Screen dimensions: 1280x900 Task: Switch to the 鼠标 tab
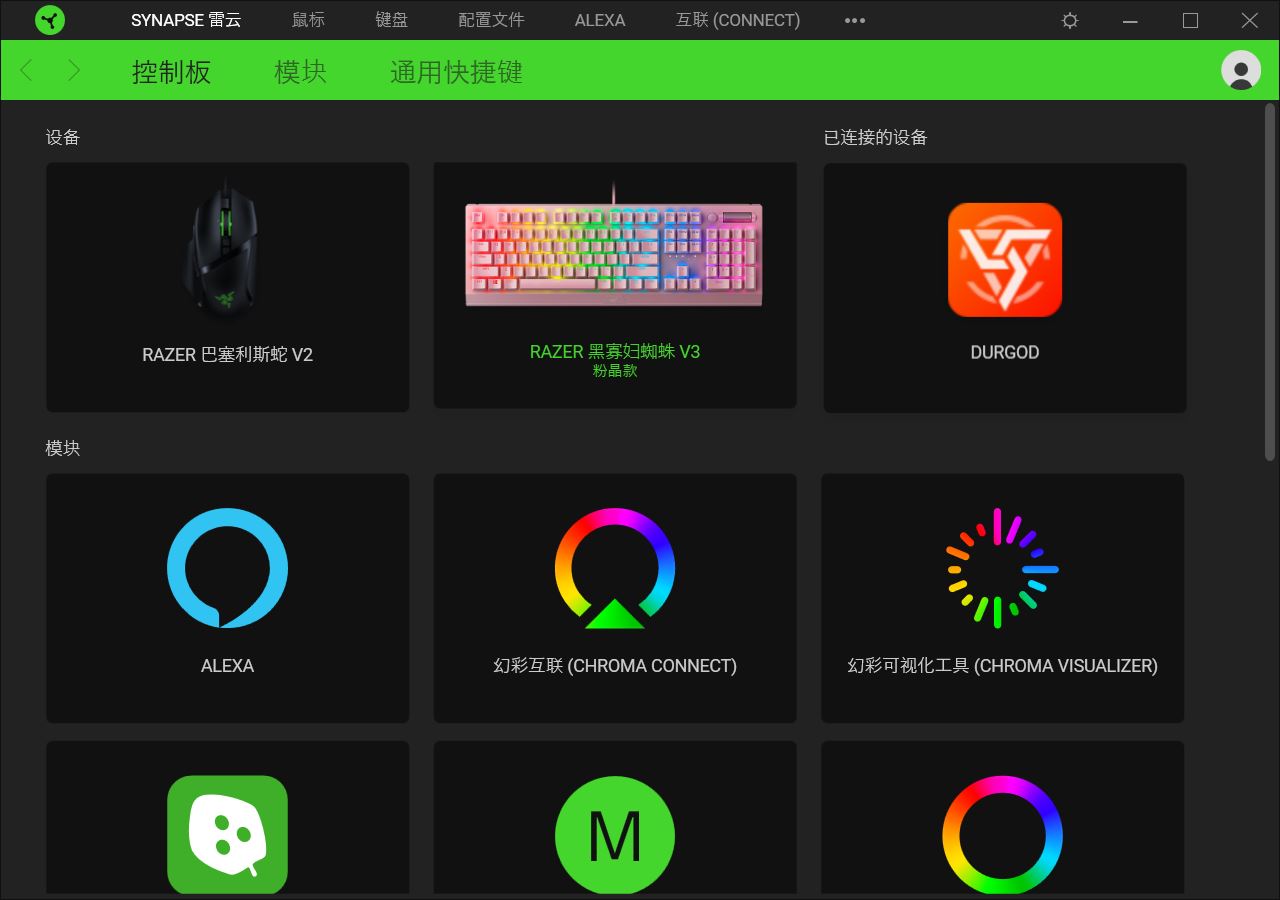308,20
